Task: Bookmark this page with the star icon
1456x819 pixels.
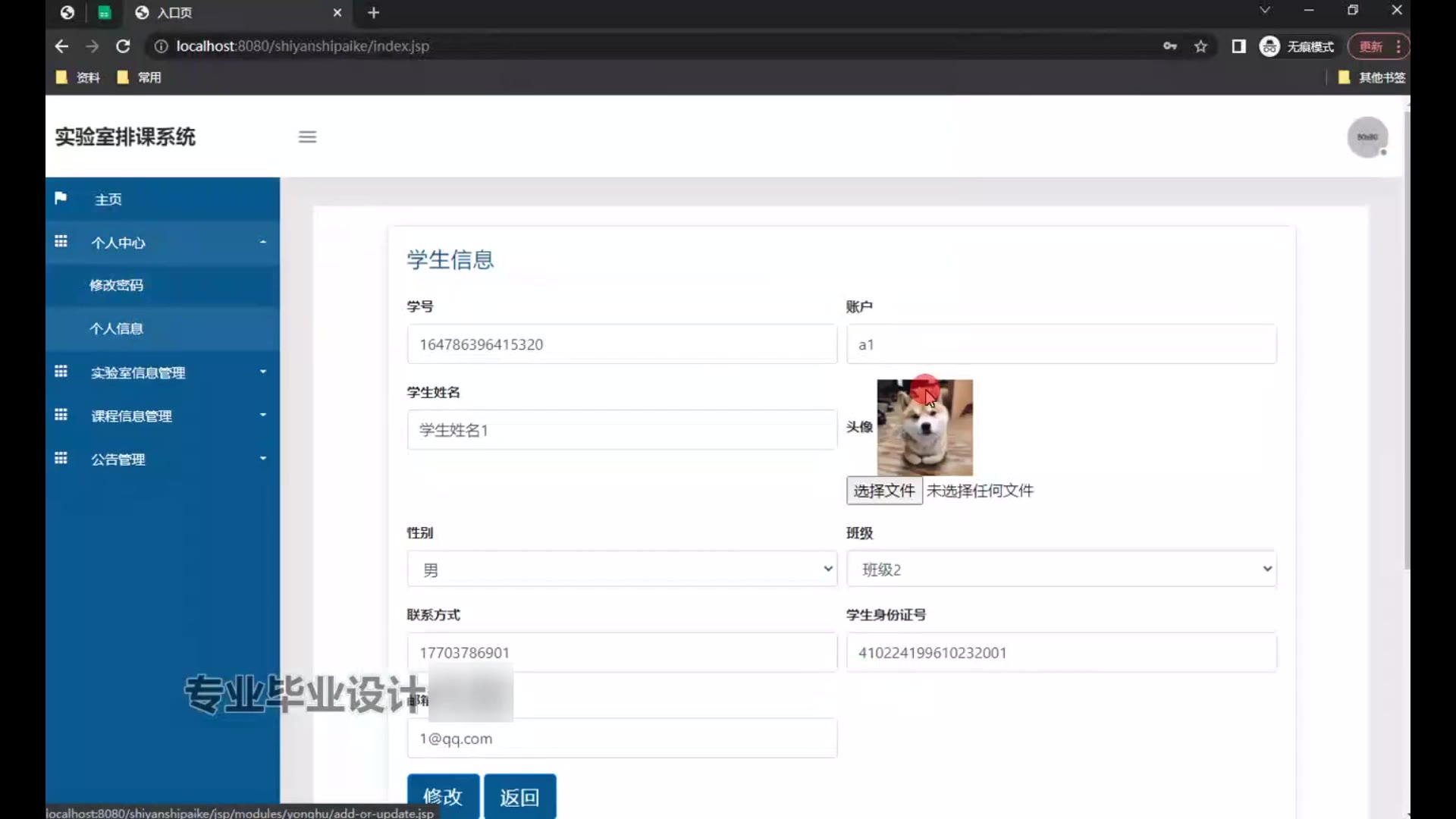Action: 1200,46
